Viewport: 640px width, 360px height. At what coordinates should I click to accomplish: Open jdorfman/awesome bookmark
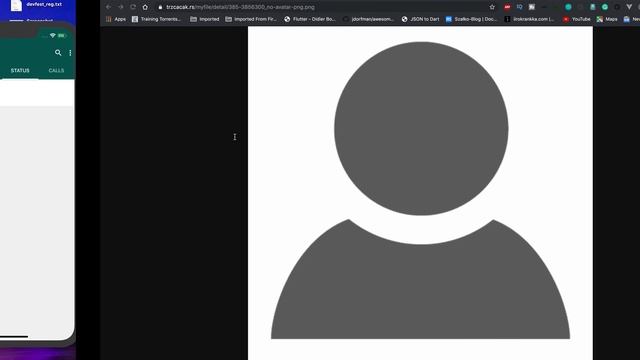point(369,19)
